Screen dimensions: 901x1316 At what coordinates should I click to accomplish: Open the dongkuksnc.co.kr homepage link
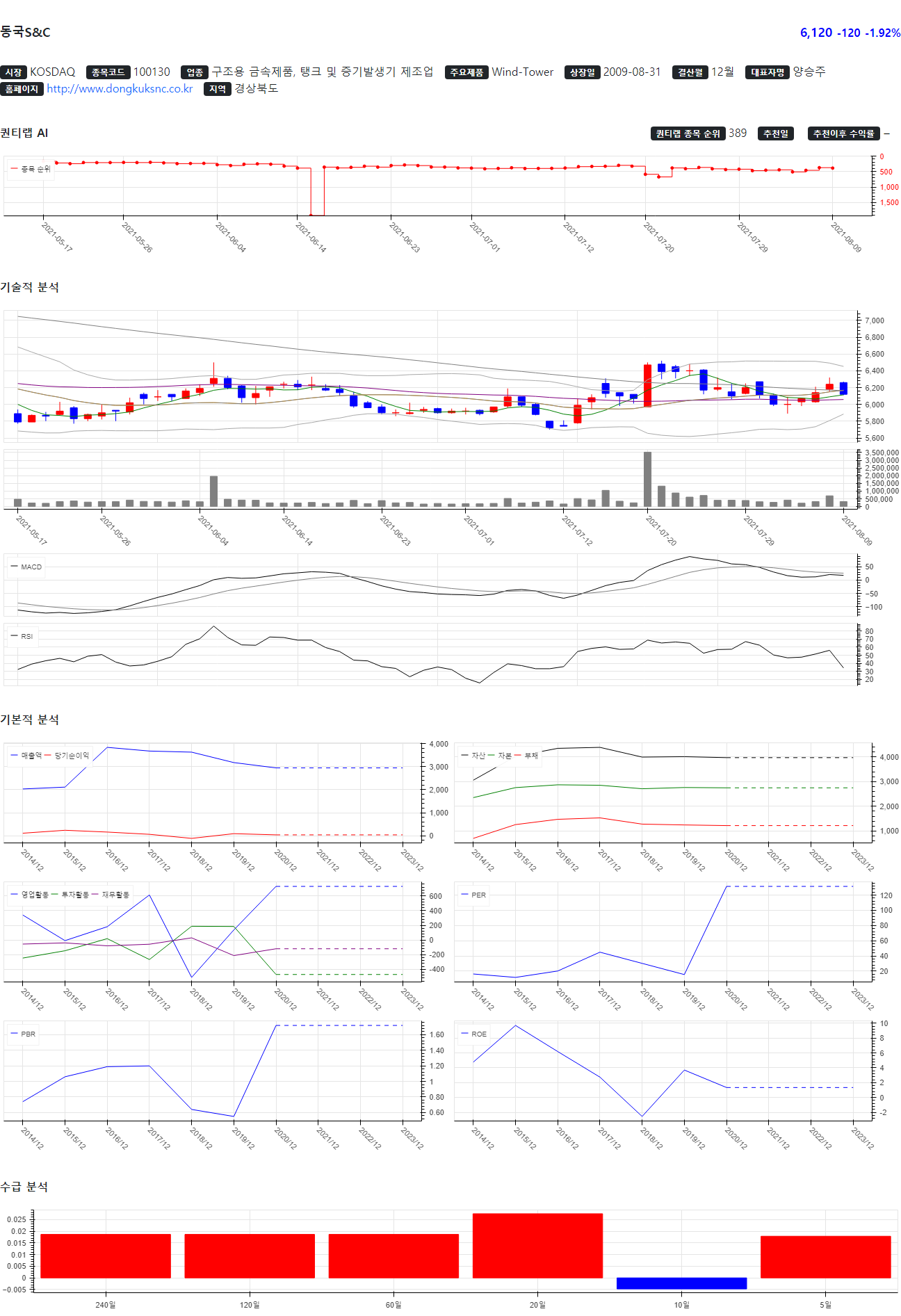click(x=120, y=89)
